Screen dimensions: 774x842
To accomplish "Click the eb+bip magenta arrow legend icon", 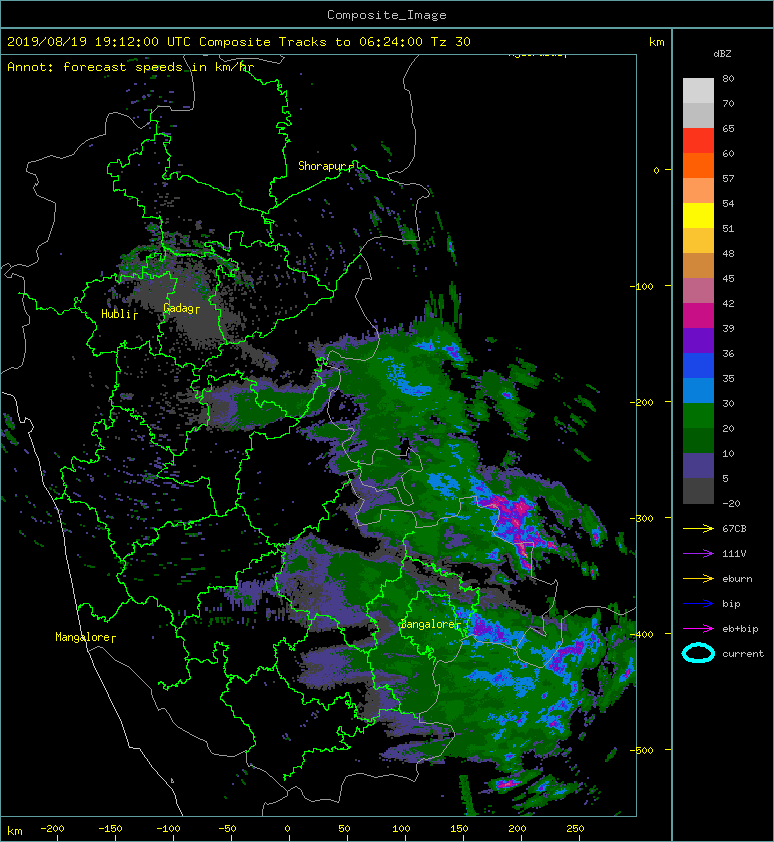I will tap(698, 629).
